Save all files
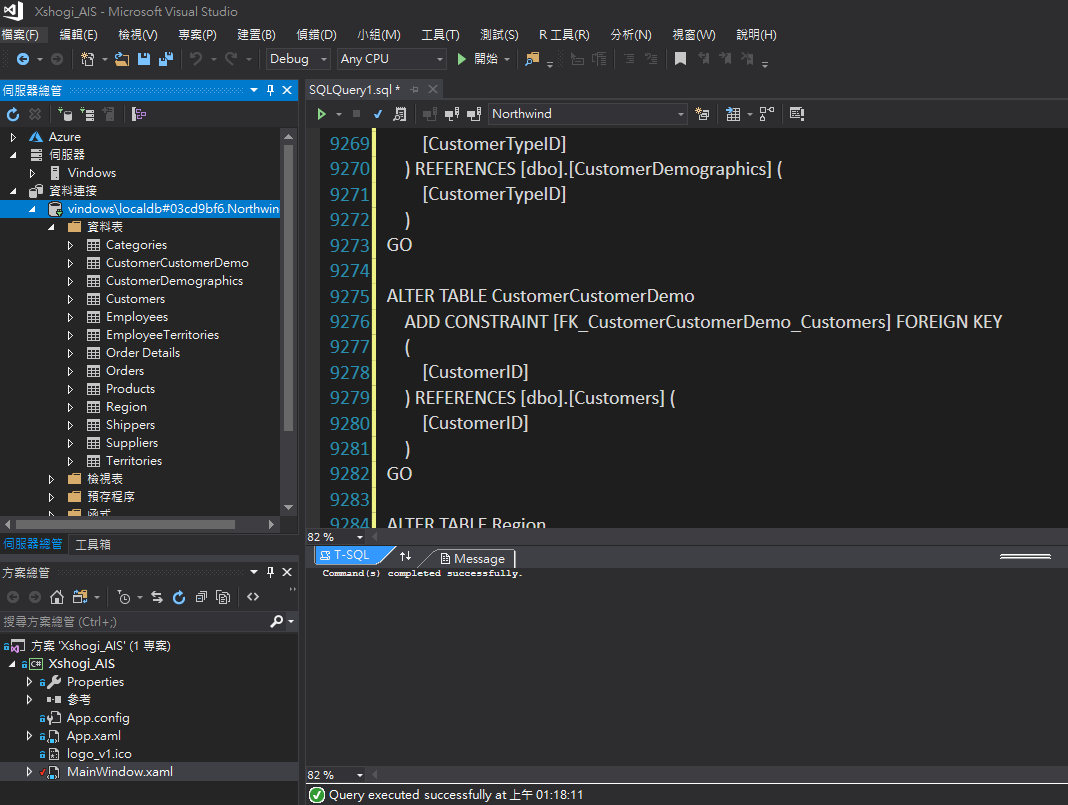 [166, 59]
